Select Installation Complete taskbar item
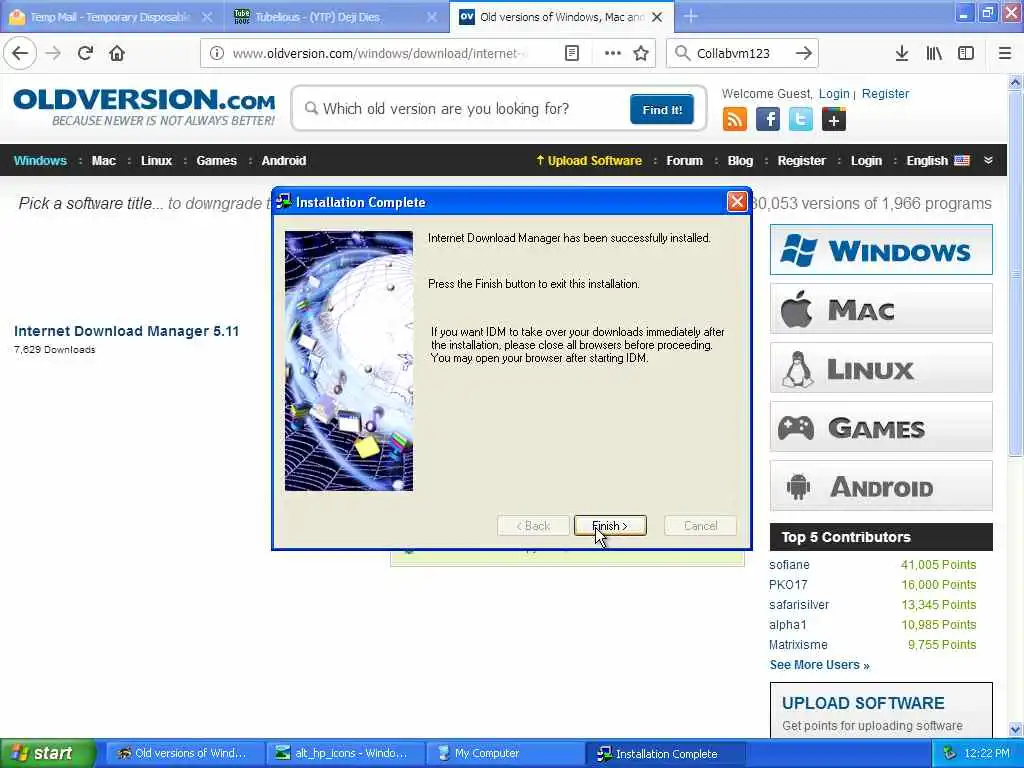1024x768 pixels. (x=665, y=753)
